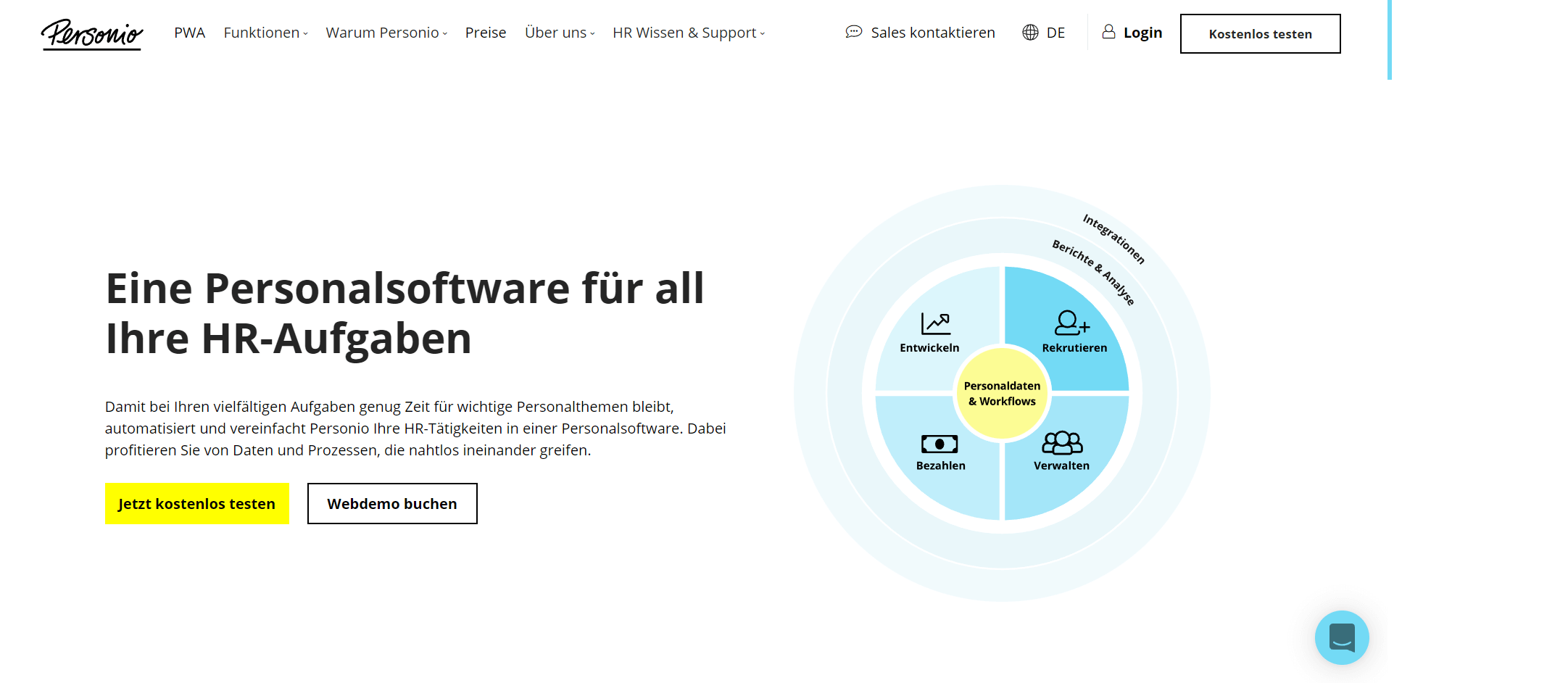This screenshot has width=1568, height=683.
Task: Click the Bezahlen label
Action: tap(940, 465)
